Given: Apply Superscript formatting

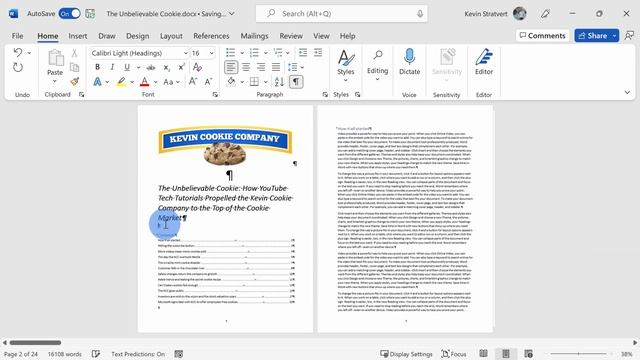Looking at the screenshot, I should coord(182,67).
